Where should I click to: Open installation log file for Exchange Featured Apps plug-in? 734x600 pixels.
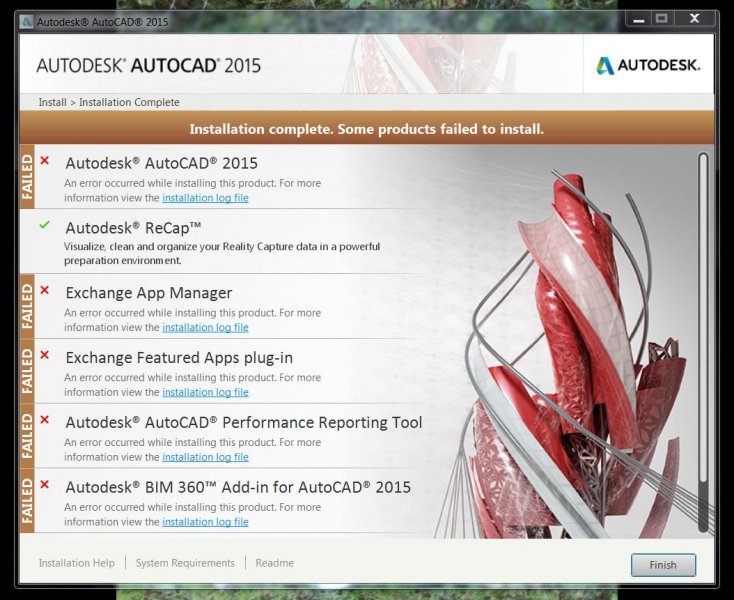pos(205,392)
